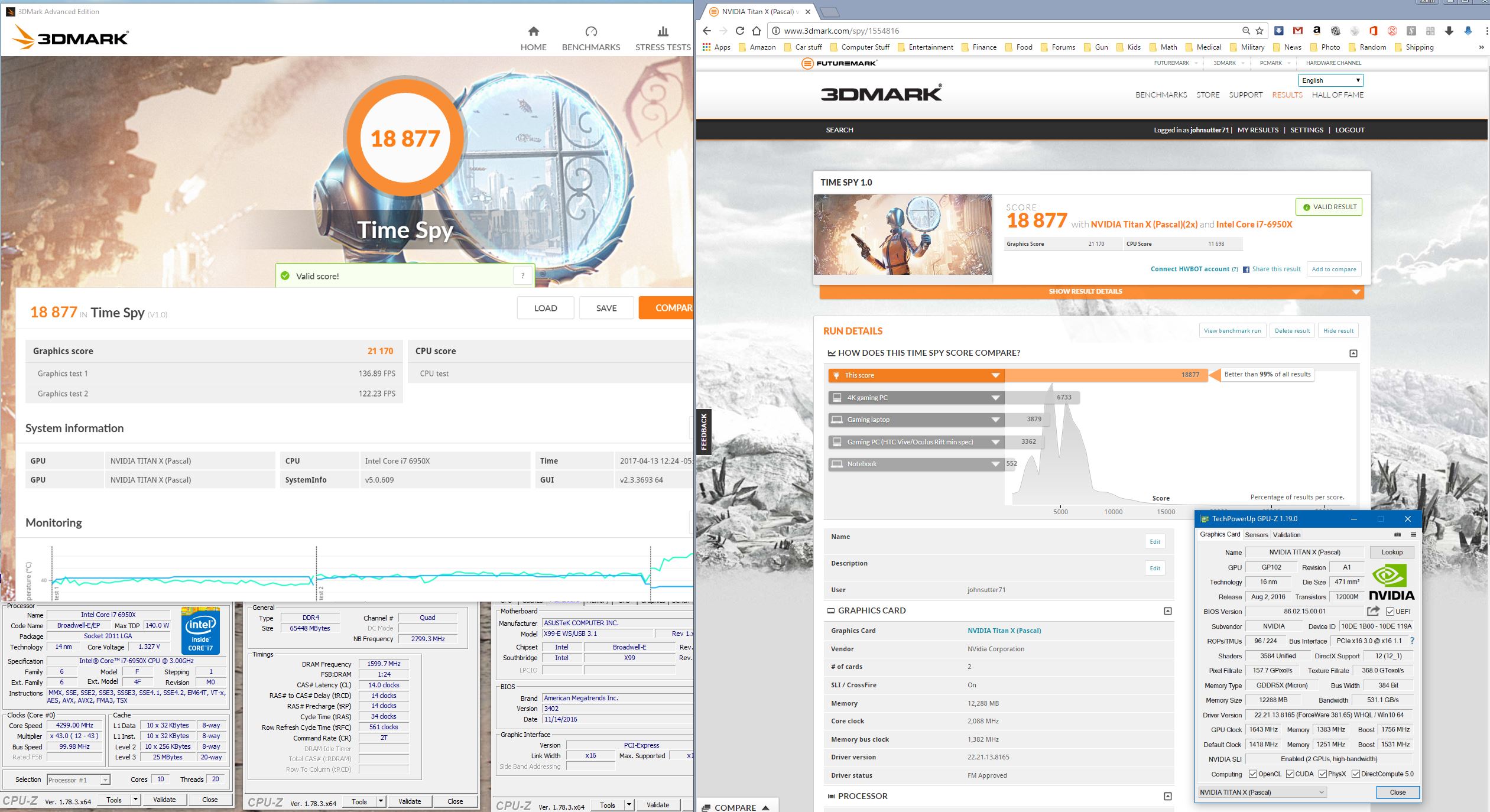This screenshot has height=812, width=1490.
Task: Switch to the Sensors tab in GPU-Z
Action: click(x=1256, y=535)
